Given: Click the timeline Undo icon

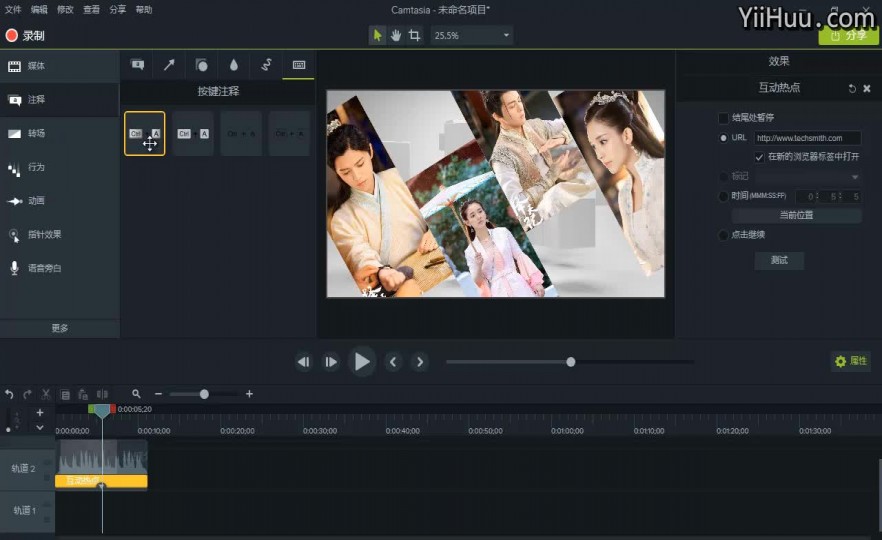Looking at the screenshot, I should (9, 394).
